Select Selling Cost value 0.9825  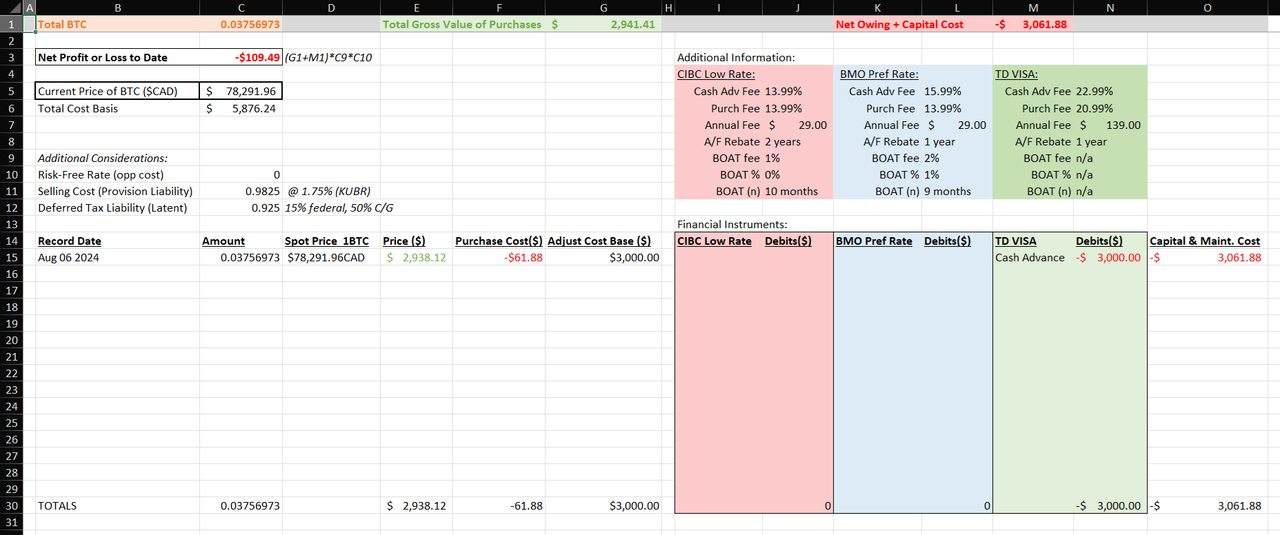click(240, 191)
